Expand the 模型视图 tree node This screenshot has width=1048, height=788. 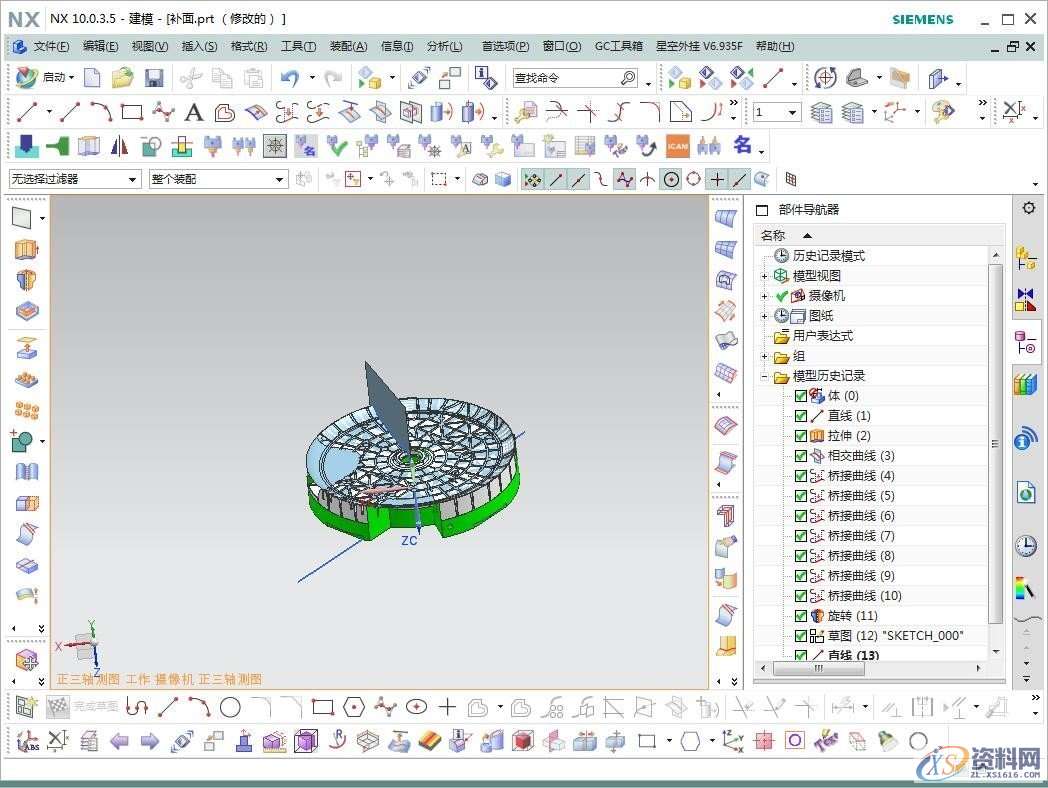(765, 276)
